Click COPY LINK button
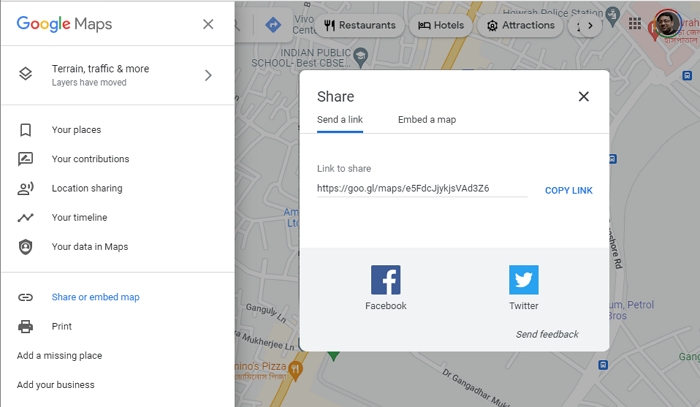The height and width of the screenshot is (407, 700). [x=569, y=191]
